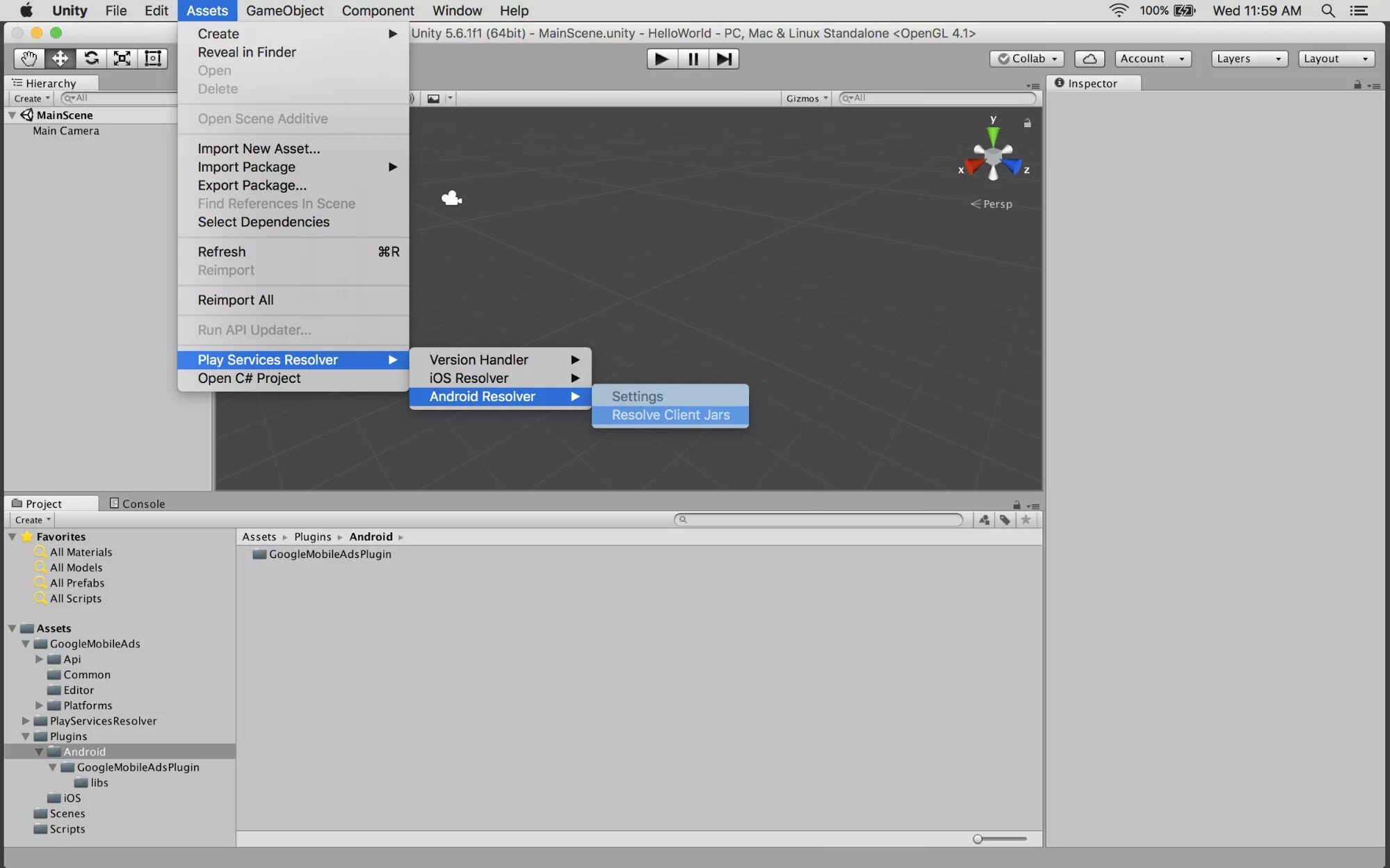Open the Apple menu
Image resolution: width=1390 pixels, height=868 pixels.
tap(26, 10)
